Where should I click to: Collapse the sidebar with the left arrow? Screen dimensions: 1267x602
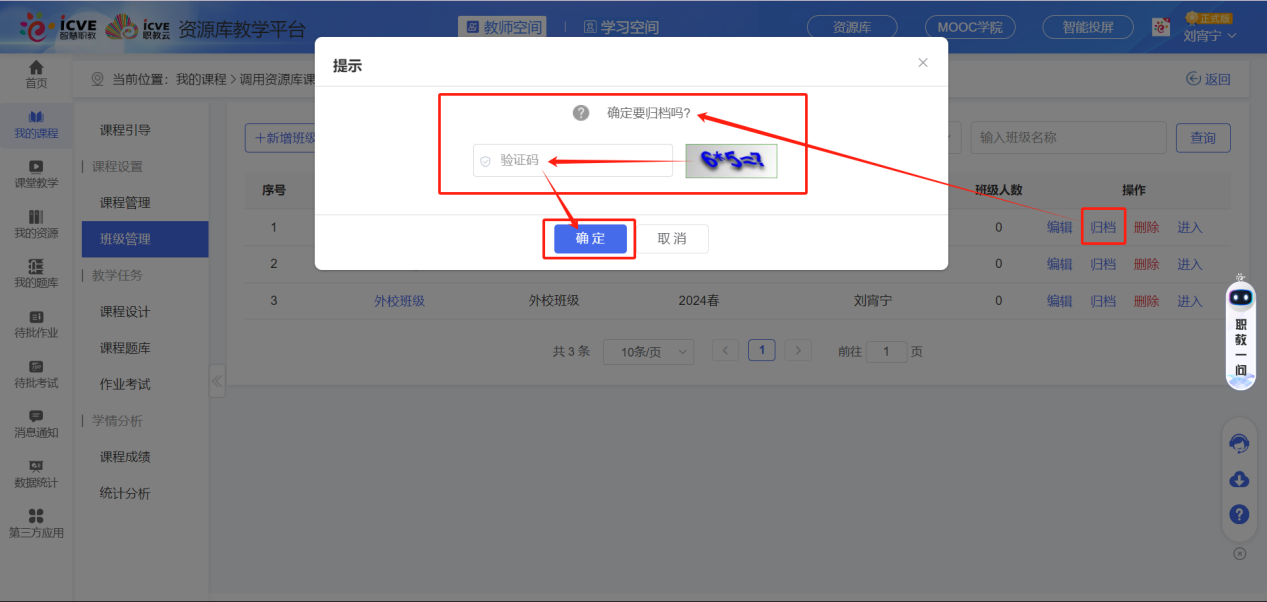click(217, 380)
